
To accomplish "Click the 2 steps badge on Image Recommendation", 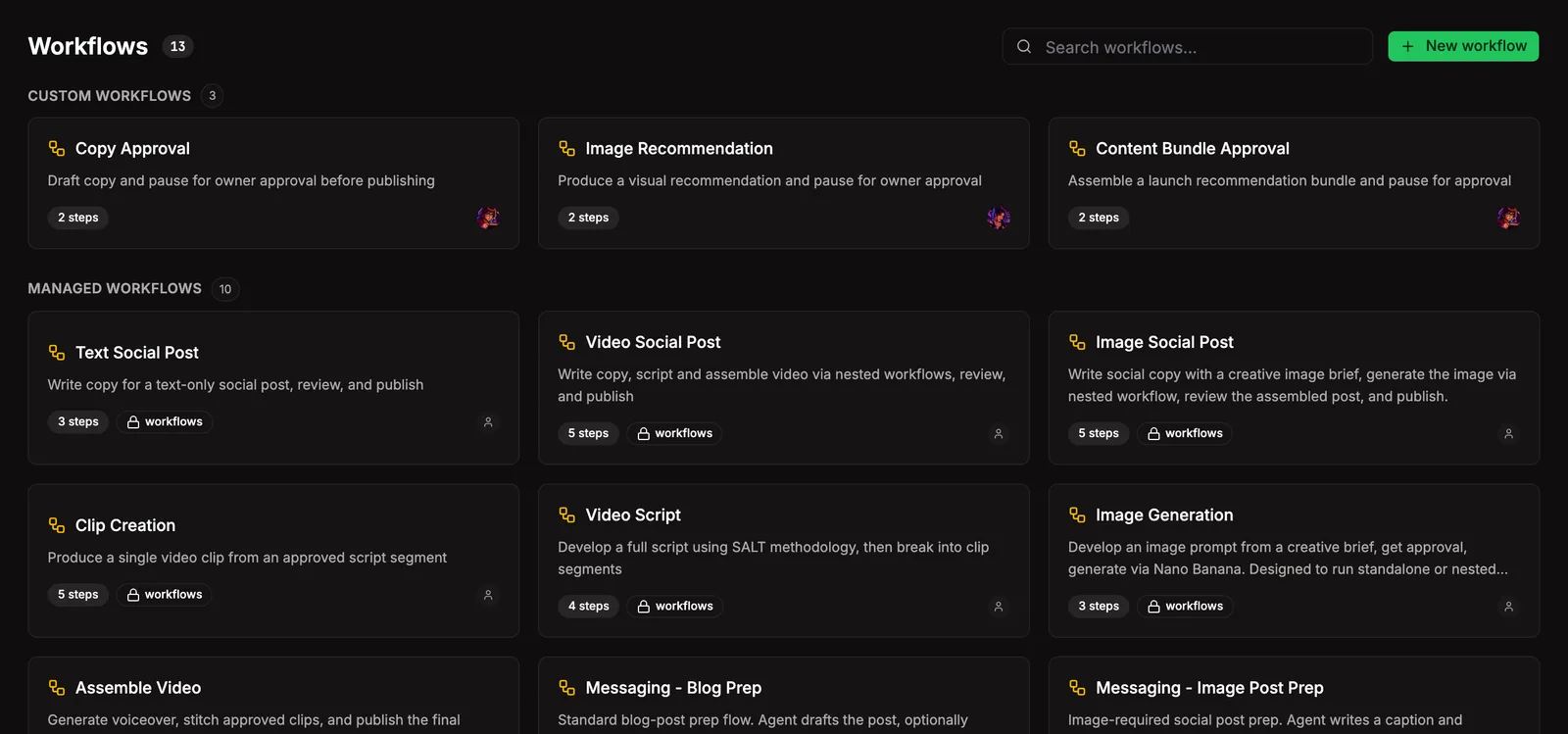I will pyautogui.click(x=588, y=218).
